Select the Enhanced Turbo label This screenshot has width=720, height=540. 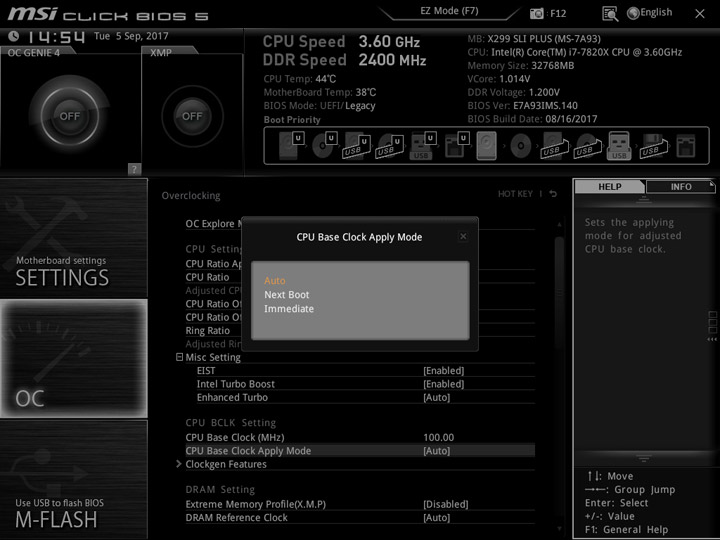coord(232,397)
